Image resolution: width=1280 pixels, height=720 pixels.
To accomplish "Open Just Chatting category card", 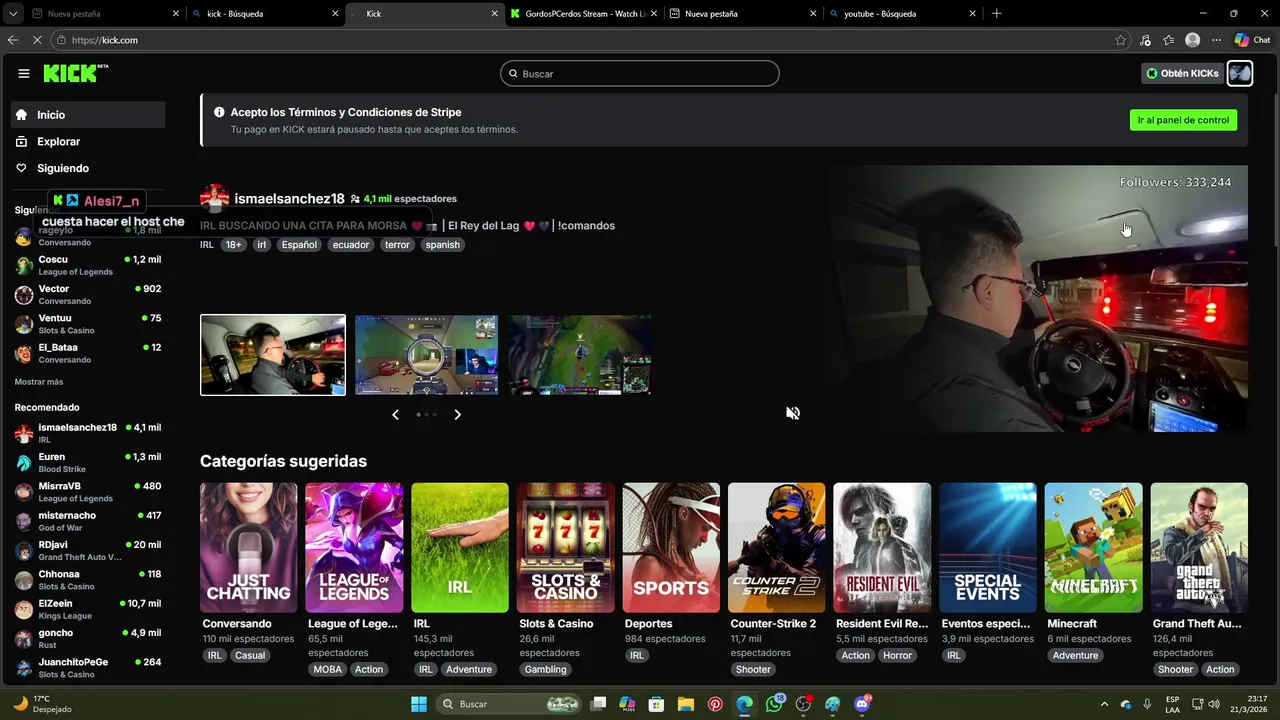I will [248, 548].
